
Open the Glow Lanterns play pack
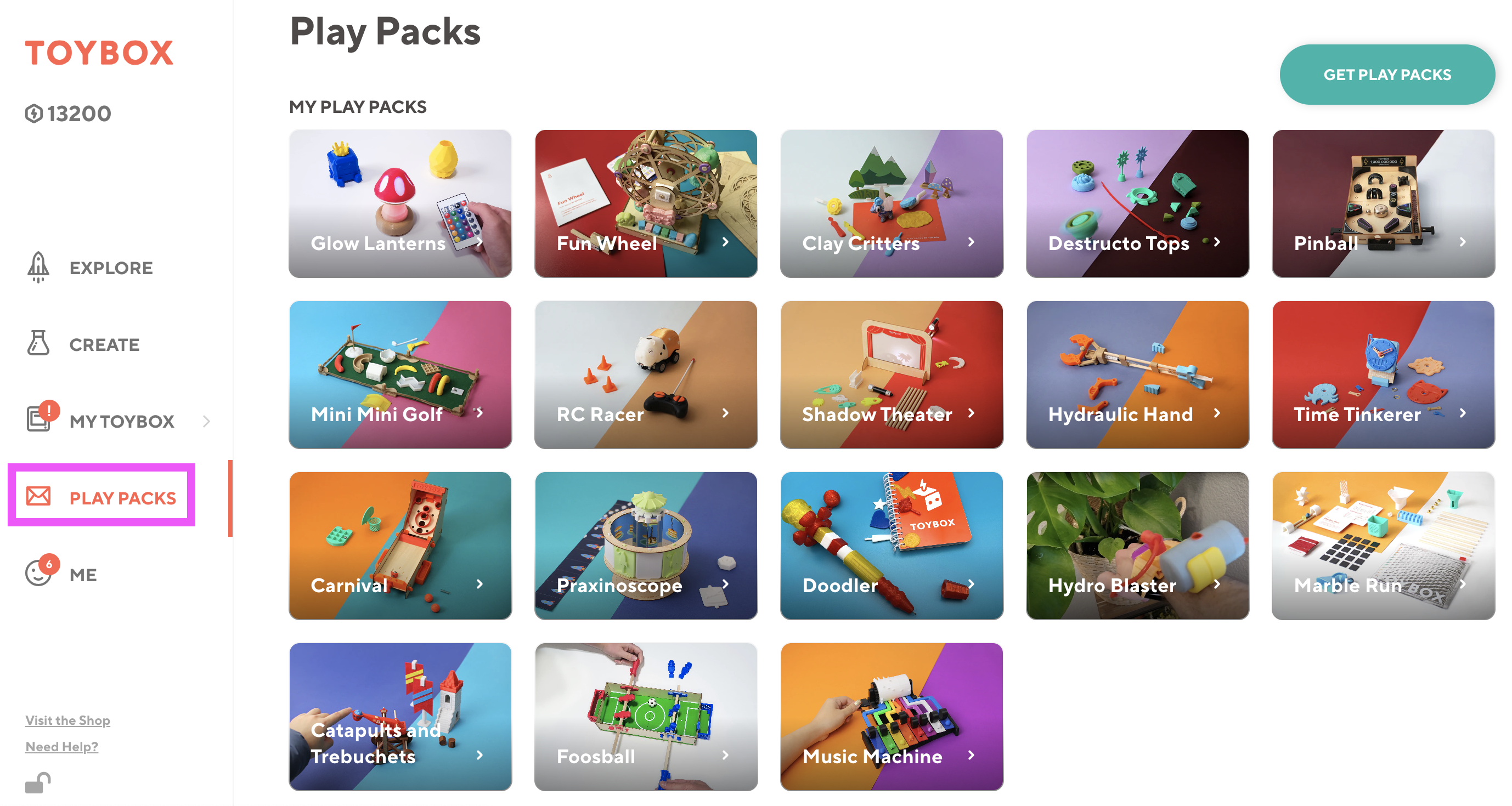click(x=400, y=203)
